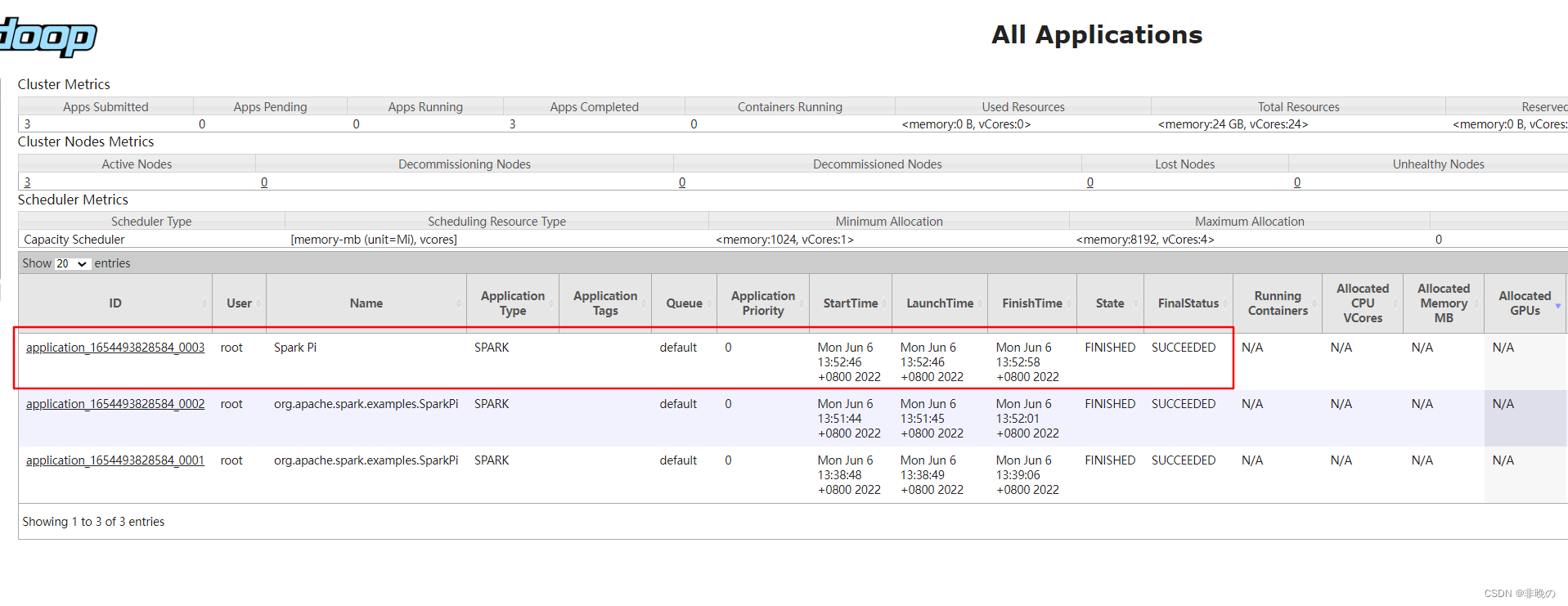Sort table by Name column
This screenshot has width=1568, height=606.
(366, 303)
